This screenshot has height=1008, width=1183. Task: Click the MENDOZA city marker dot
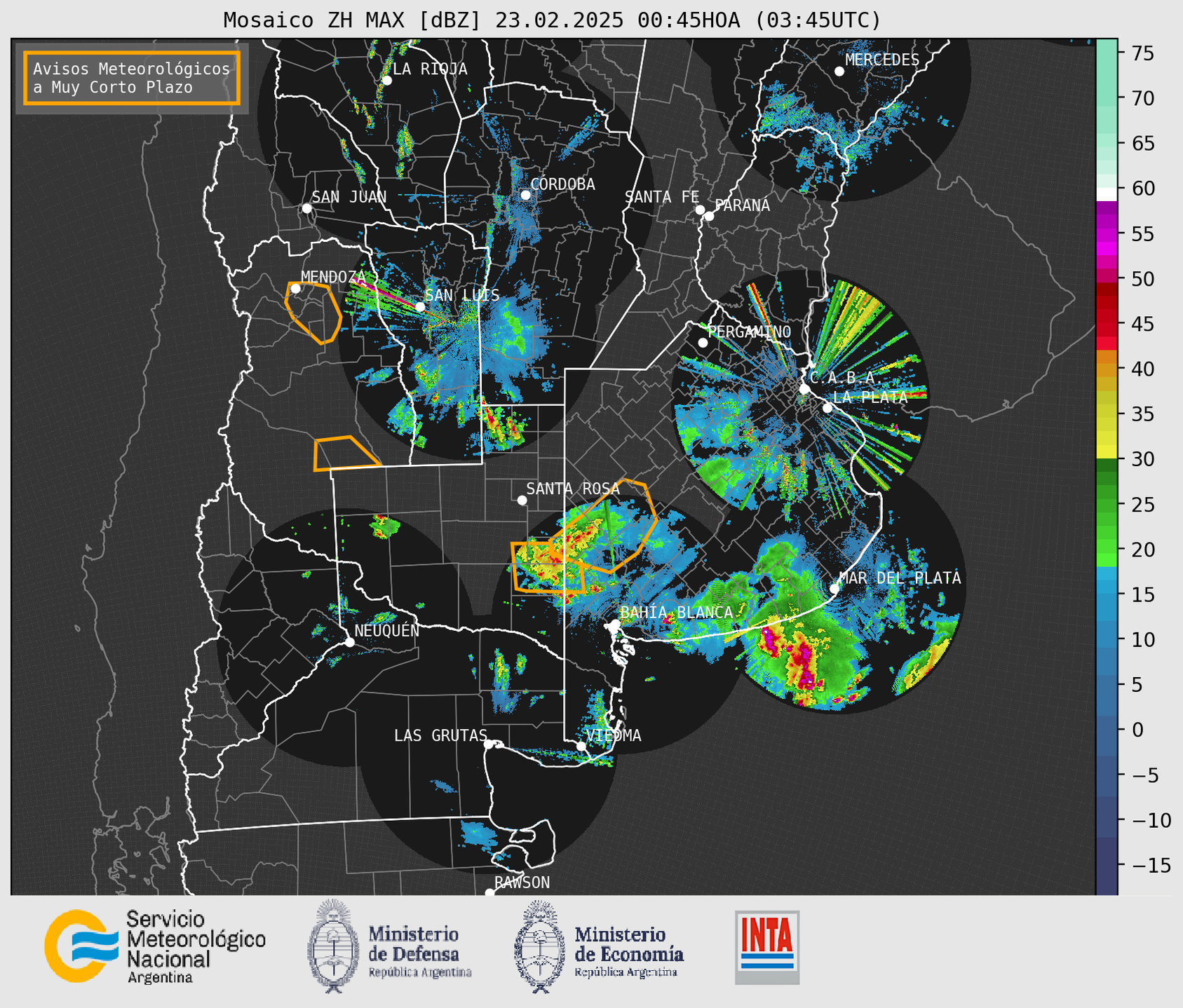tap(295, 289)
